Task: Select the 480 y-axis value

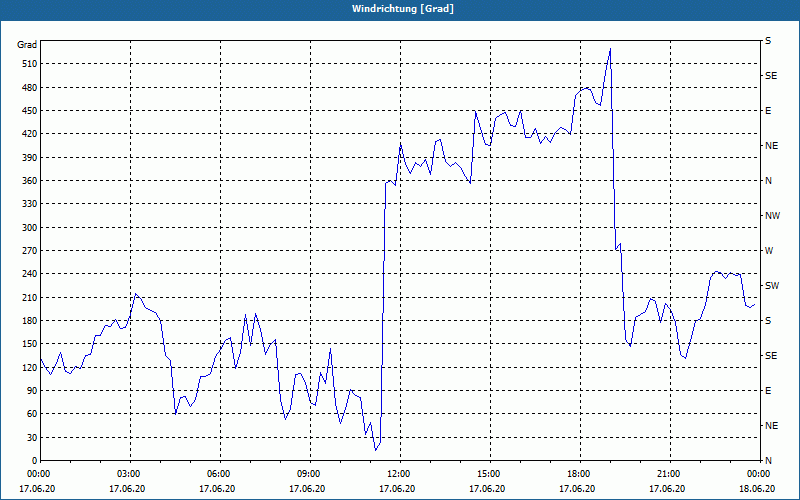Action: coord(30,88)
